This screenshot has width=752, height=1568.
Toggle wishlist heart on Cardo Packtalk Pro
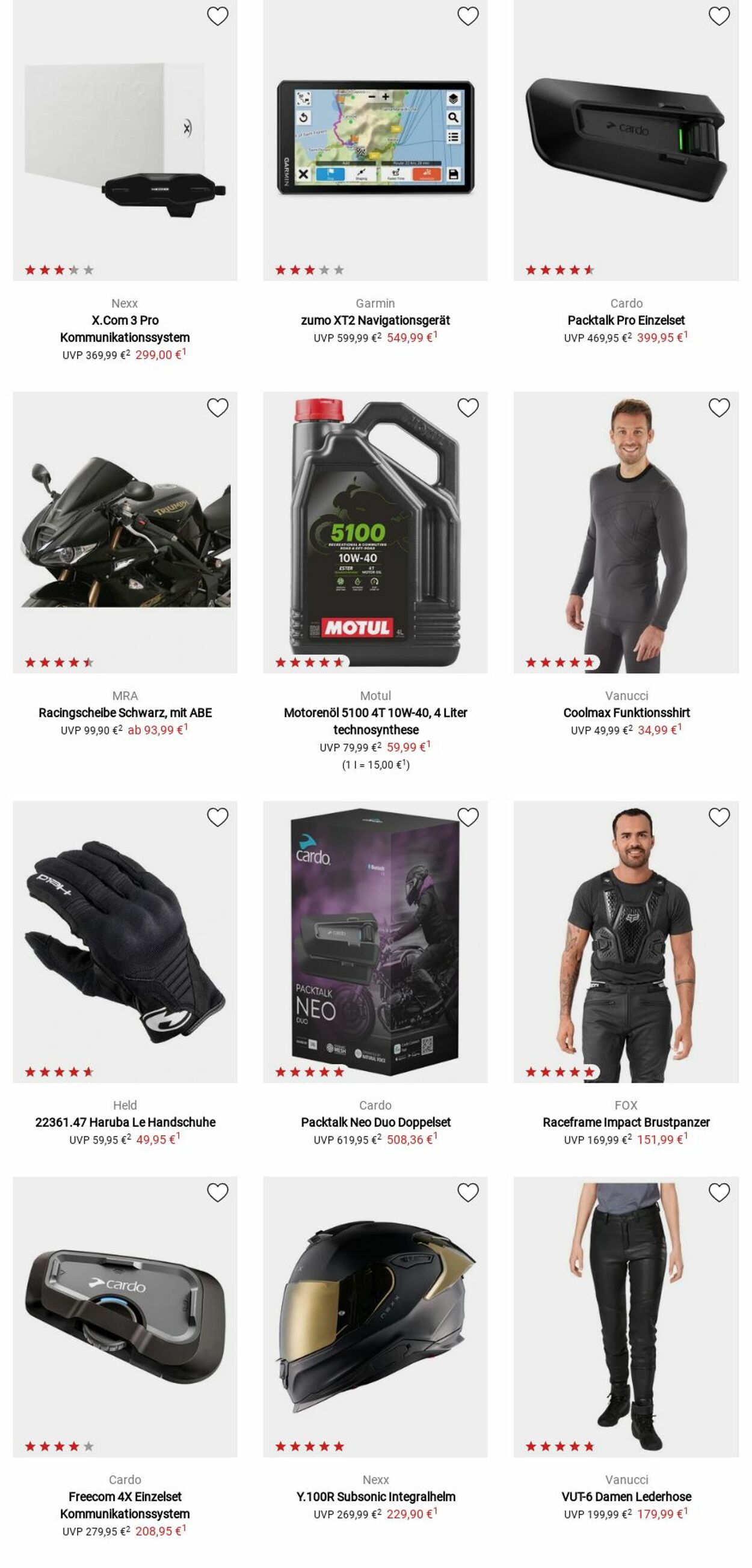pyautogui.click(x=718, y=16)
